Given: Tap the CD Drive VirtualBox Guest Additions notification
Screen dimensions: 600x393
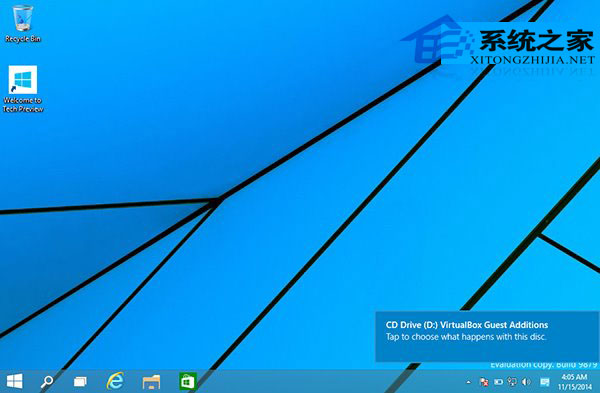Looking at the screenshot, I should pos(488,336).
